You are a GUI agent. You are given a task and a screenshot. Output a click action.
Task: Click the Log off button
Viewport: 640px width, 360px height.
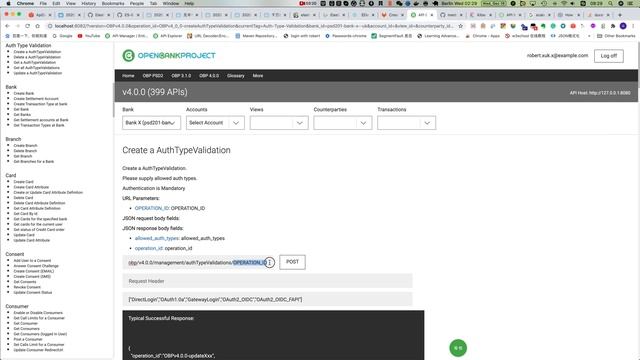click(609, 56)
